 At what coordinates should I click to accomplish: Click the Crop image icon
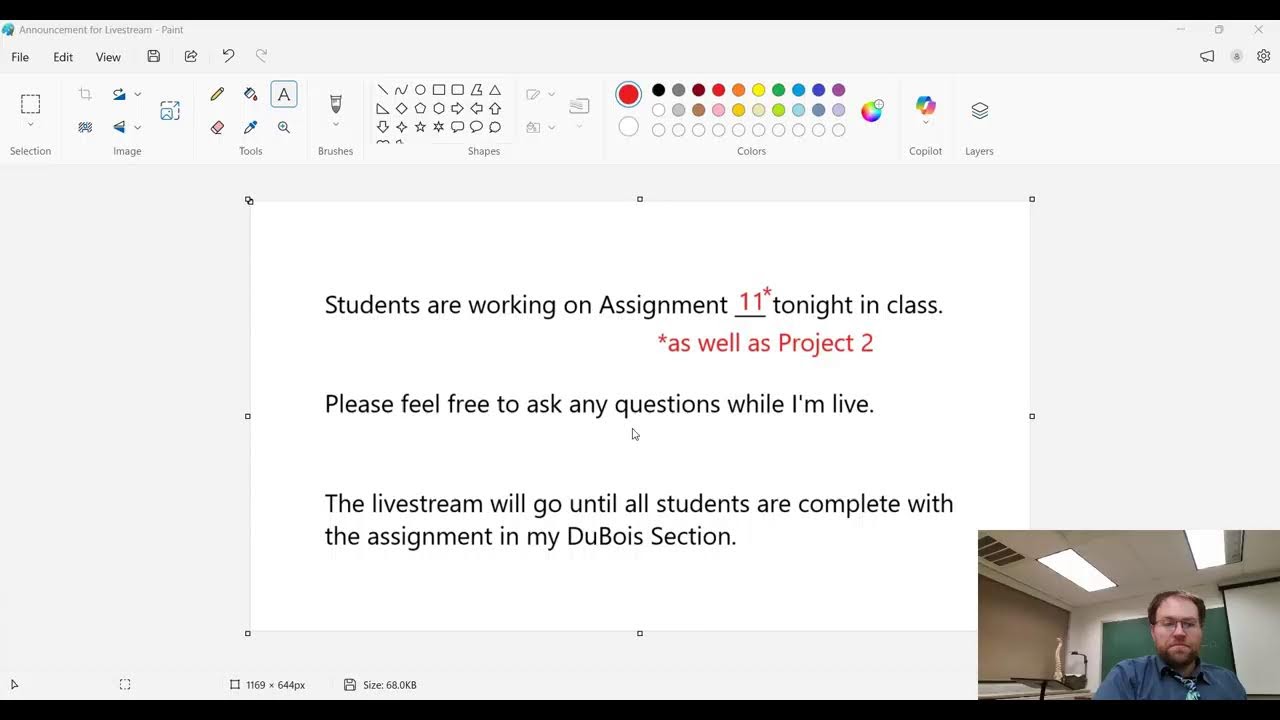(x=85, y=94)
